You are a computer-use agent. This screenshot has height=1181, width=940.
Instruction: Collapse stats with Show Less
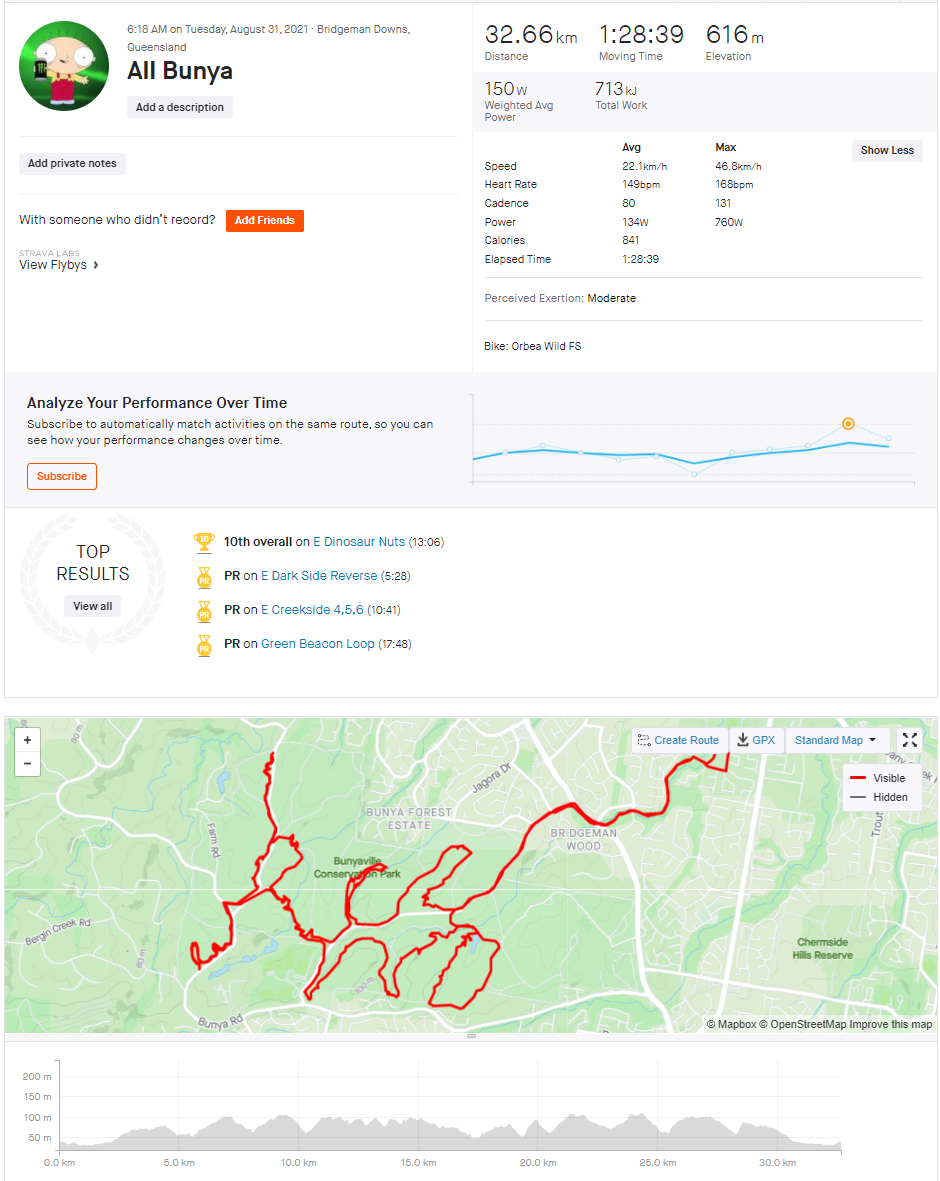(887, 151)
